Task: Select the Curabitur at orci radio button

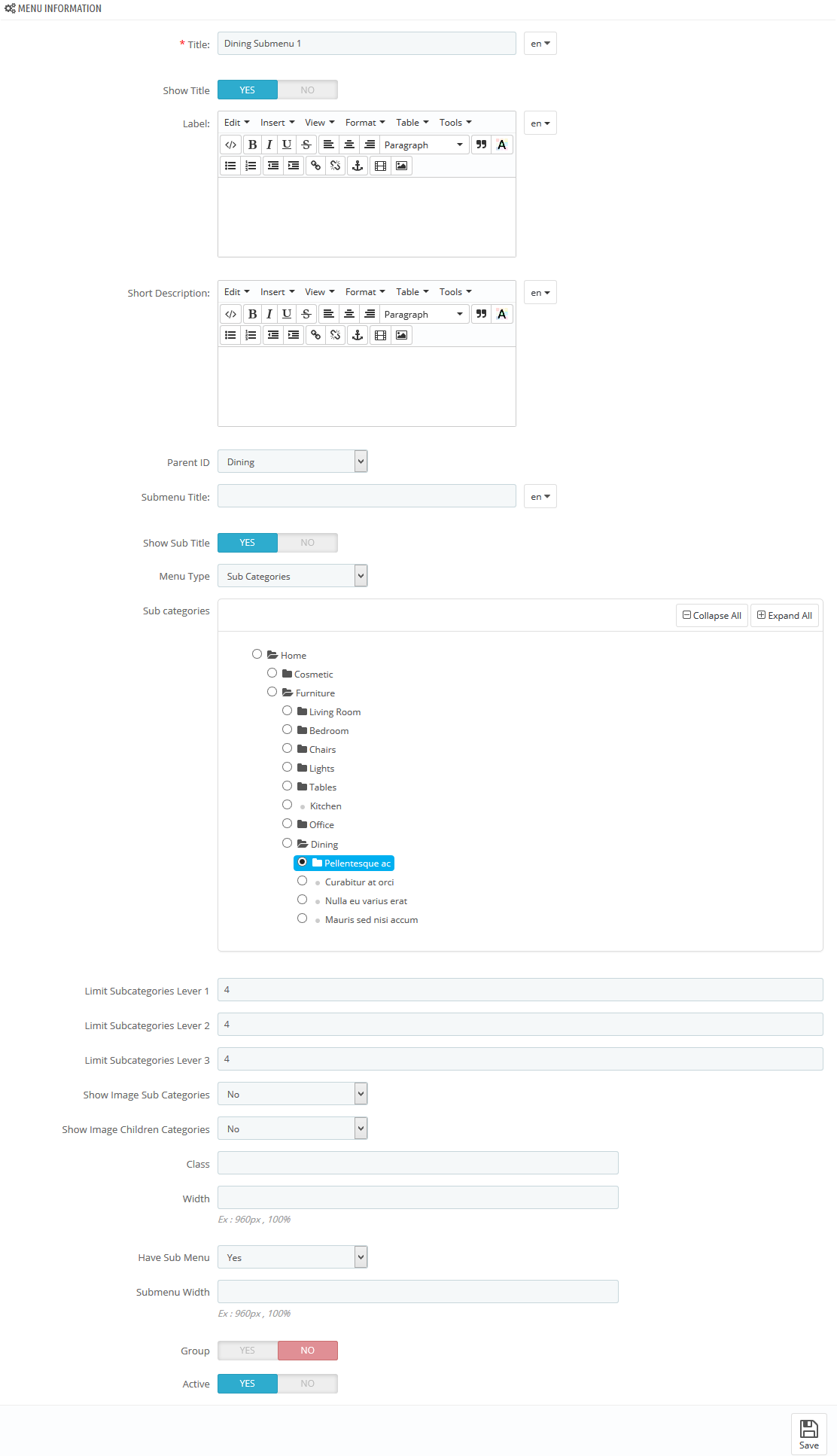Action: (x=302, y=881)
